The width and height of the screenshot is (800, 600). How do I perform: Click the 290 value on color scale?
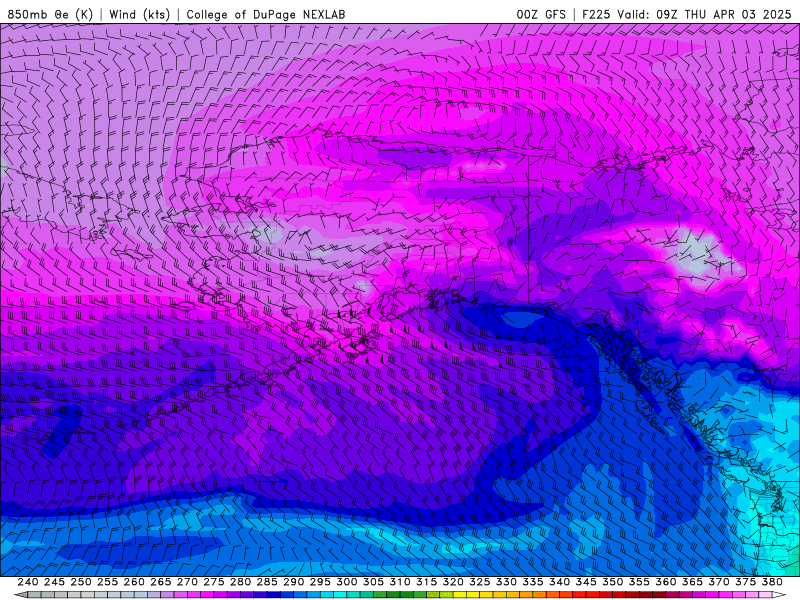293,582
